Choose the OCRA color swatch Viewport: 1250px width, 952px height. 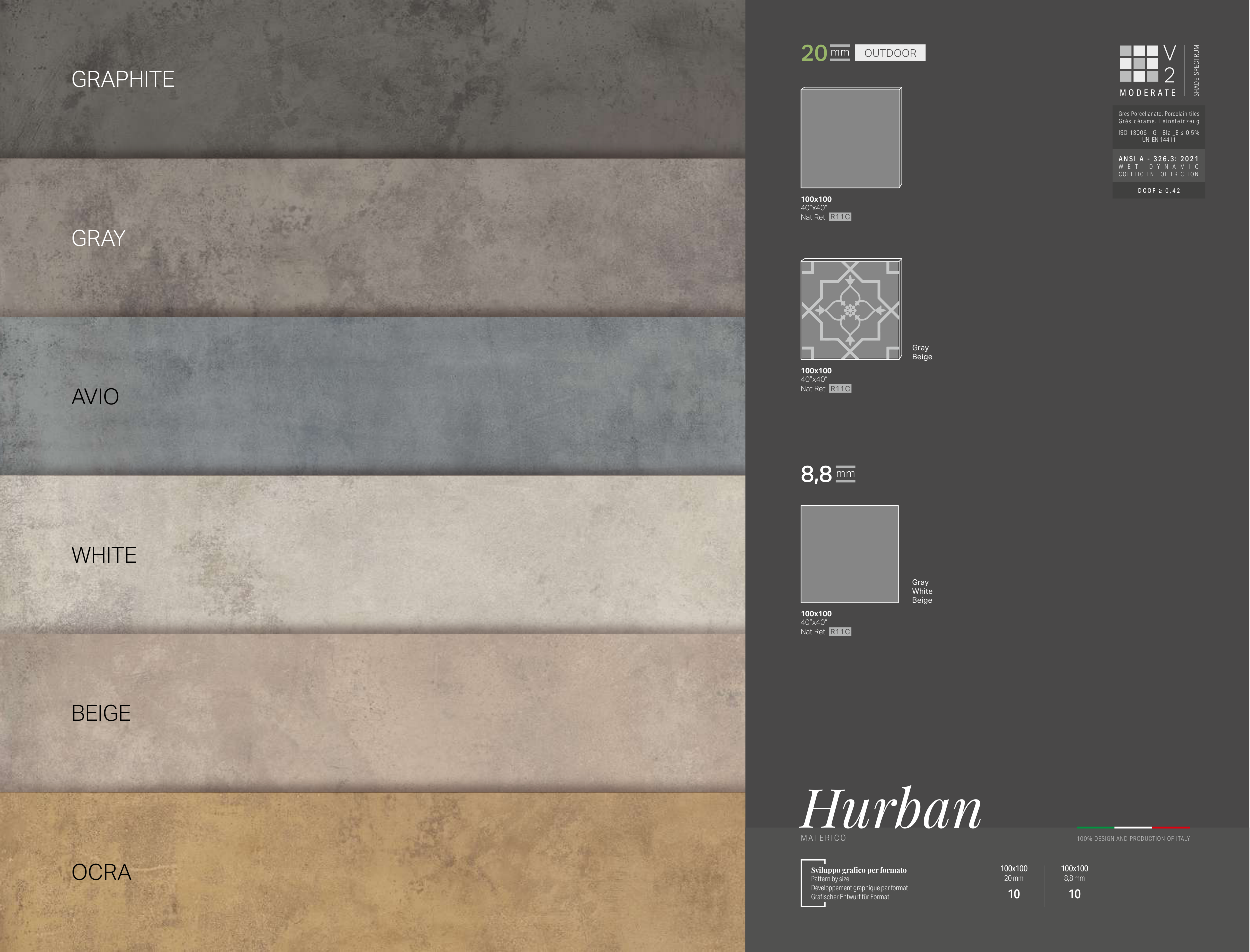point(372,872)
